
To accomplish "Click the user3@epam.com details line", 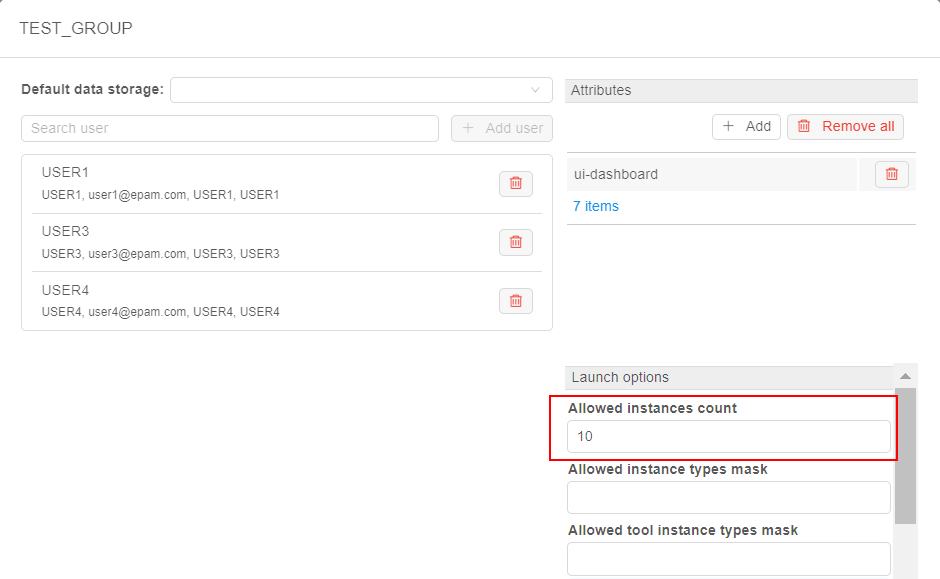I will coord(161,254).
